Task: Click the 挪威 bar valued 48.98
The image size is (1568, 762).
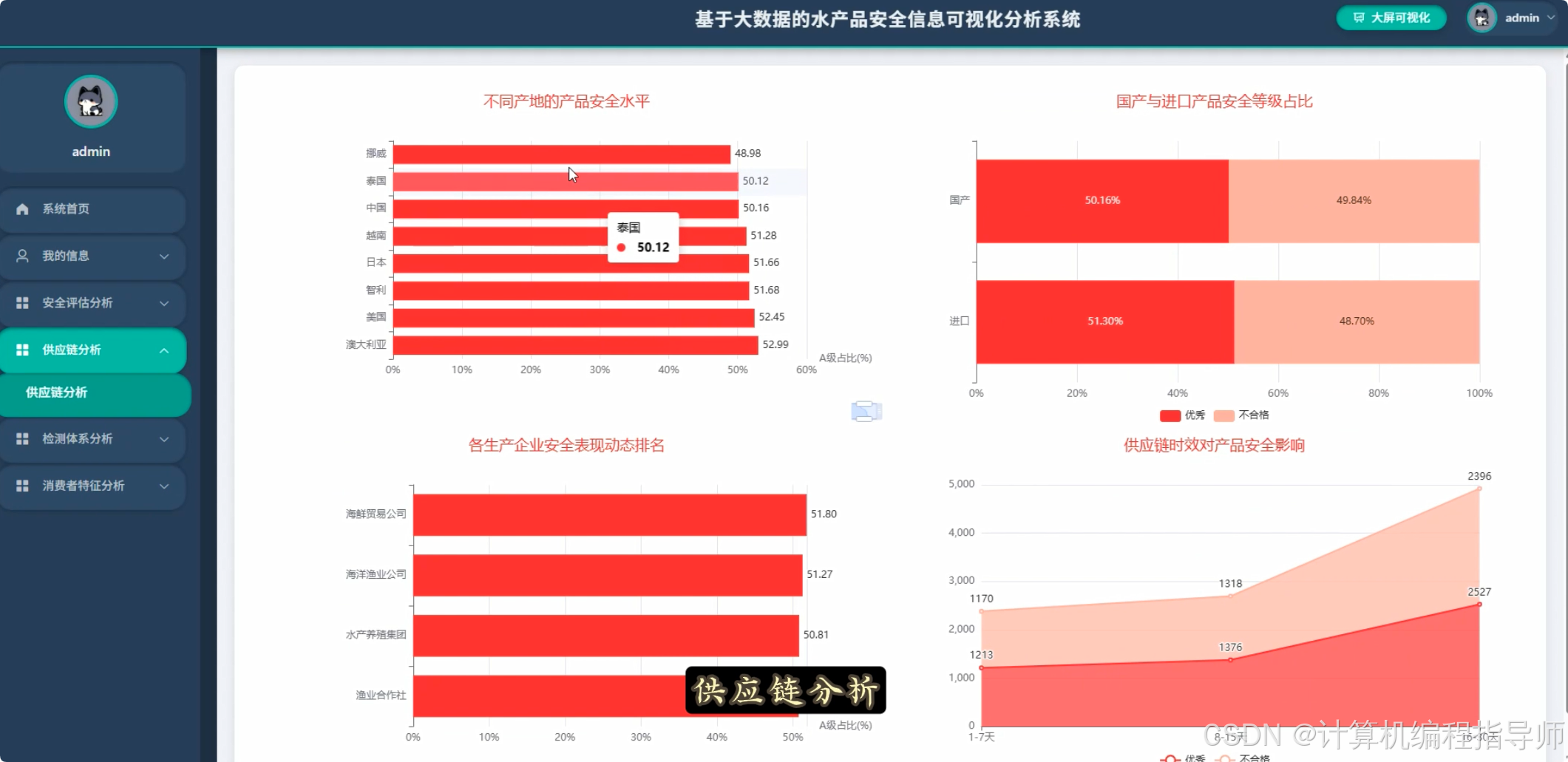Action: tap(561, 154)
